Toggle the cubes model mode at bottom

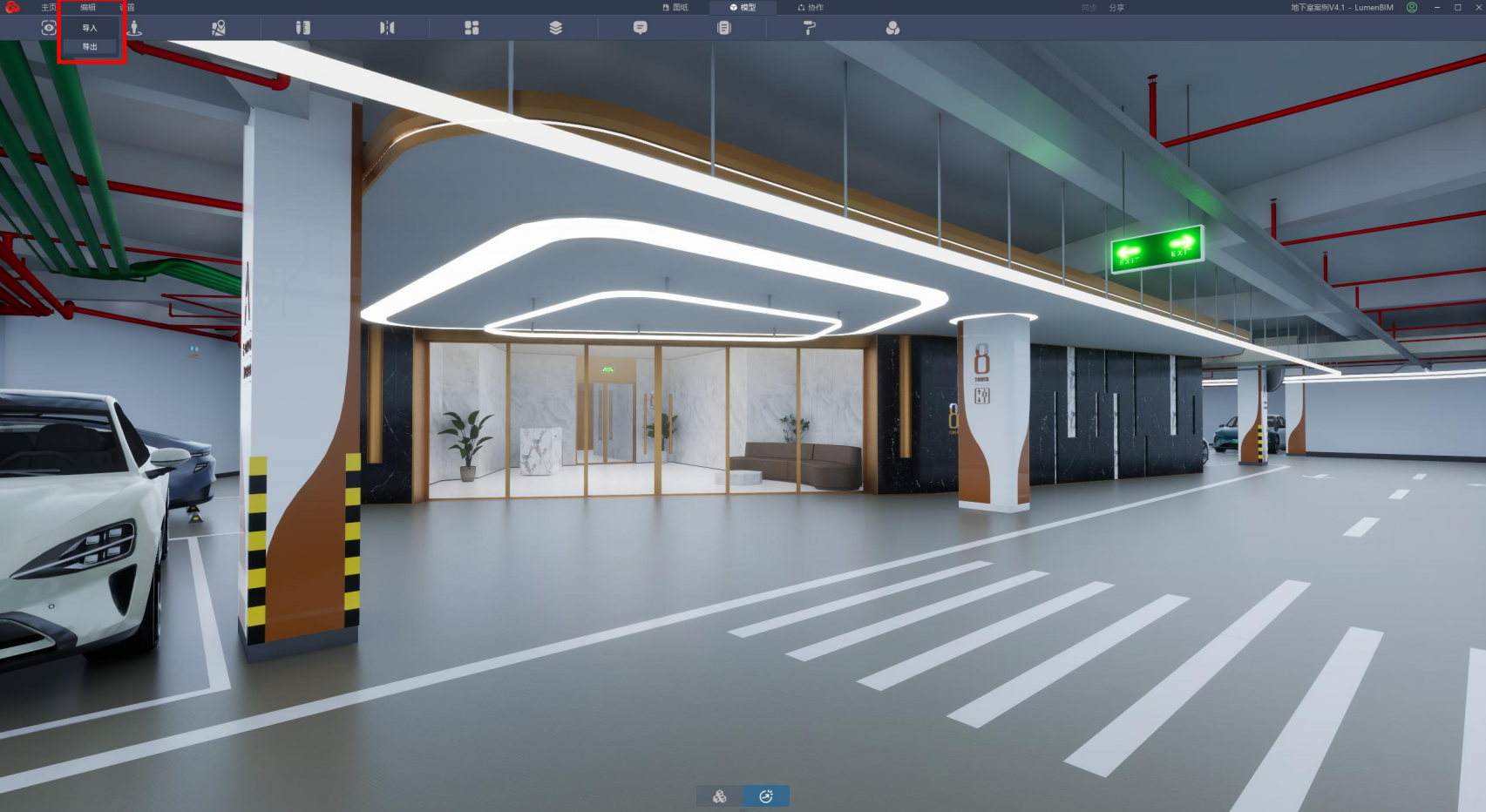tap(720, 796)
